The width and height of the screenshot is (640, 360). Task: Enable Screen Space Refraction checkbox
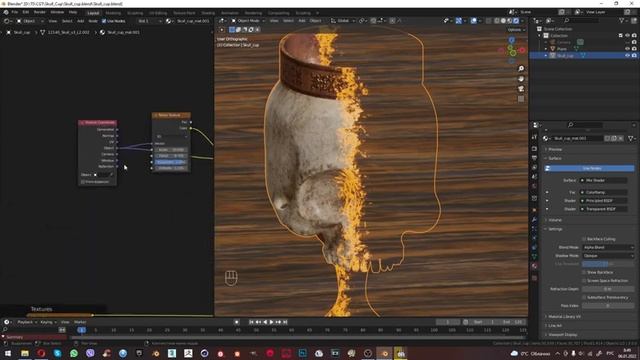tap(584, 281)
